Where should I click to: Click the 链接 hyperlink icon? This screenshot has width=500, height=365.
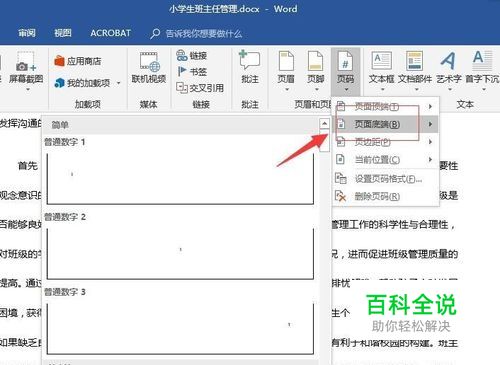tap(181, 55)
